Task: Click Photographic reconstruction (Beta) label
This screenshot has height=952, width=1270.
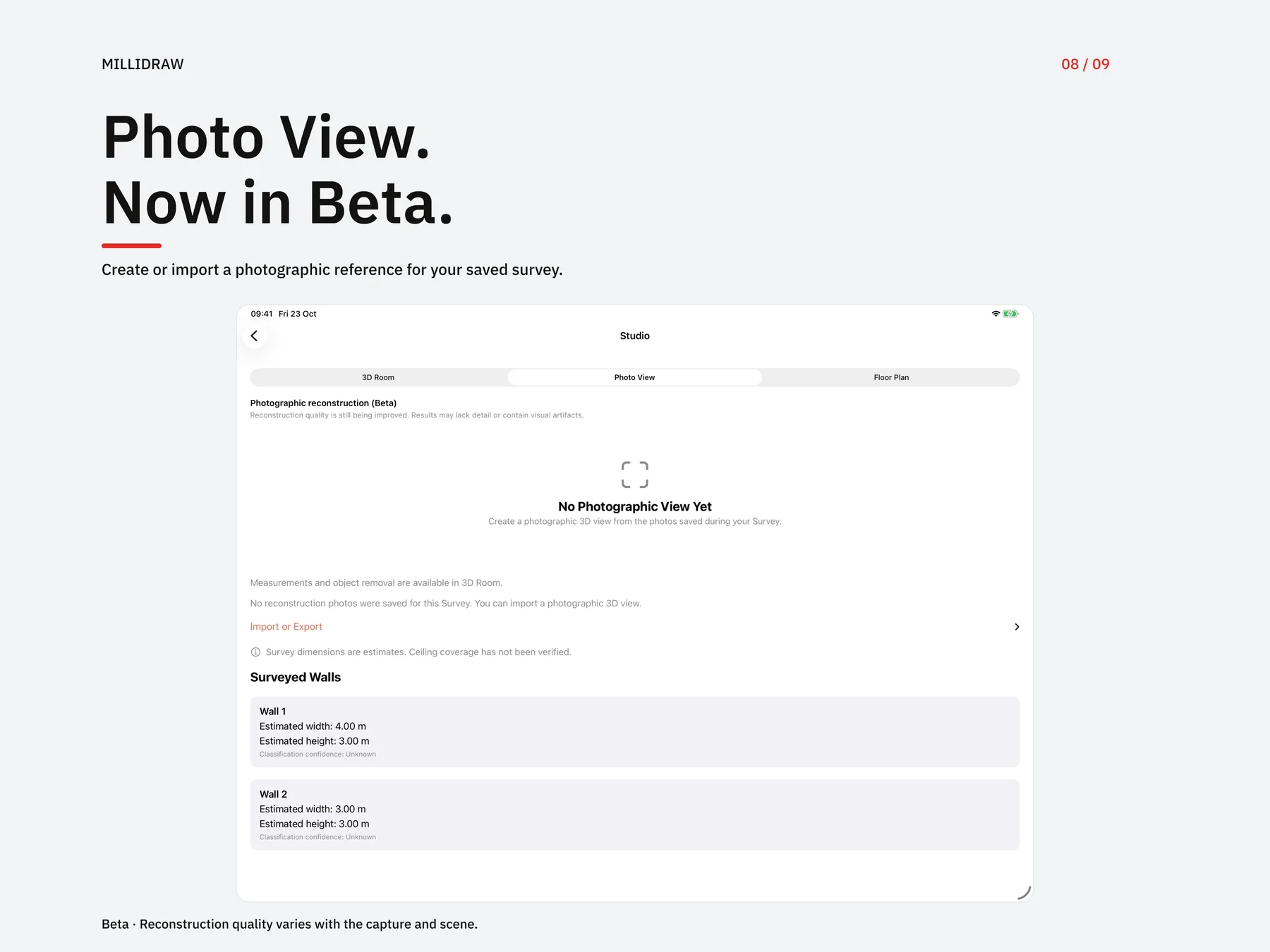Action: tap(323, 403)
